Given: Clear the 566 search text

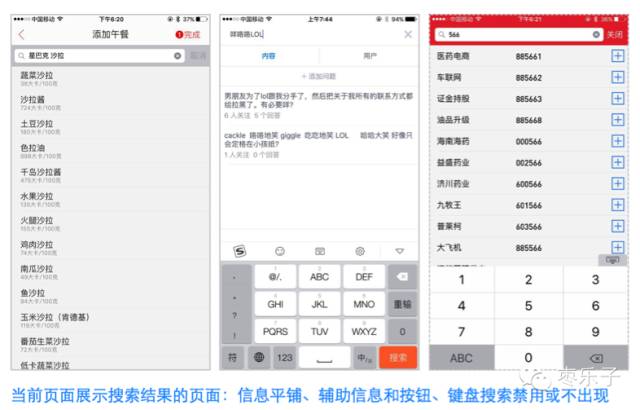Looking at the screenshot, I should coord(596,35).
